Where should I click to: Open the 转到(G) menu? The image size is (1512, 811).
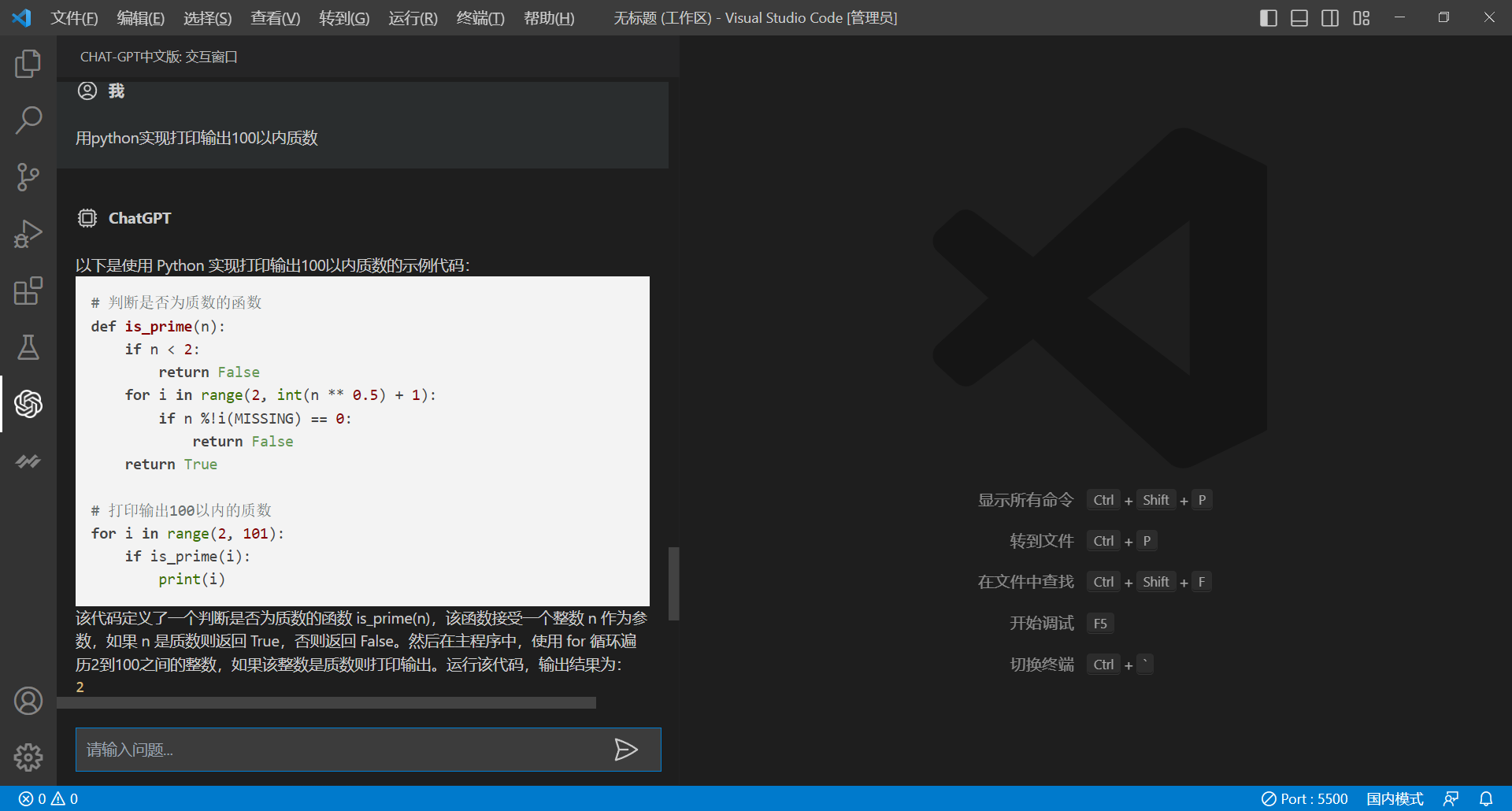tap(344, 17)
